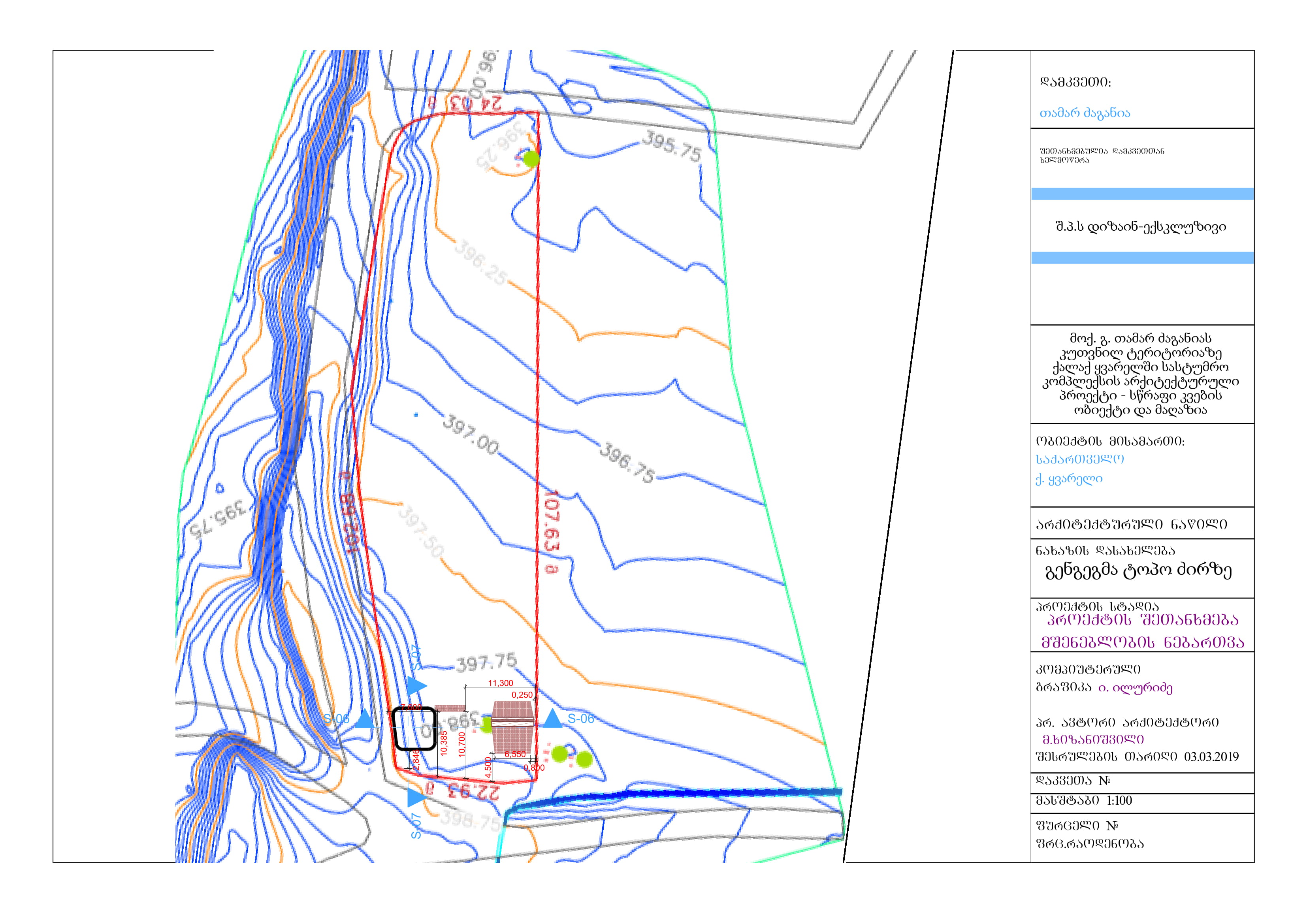Click the 395.75 contour label at top

pos(672,146)
